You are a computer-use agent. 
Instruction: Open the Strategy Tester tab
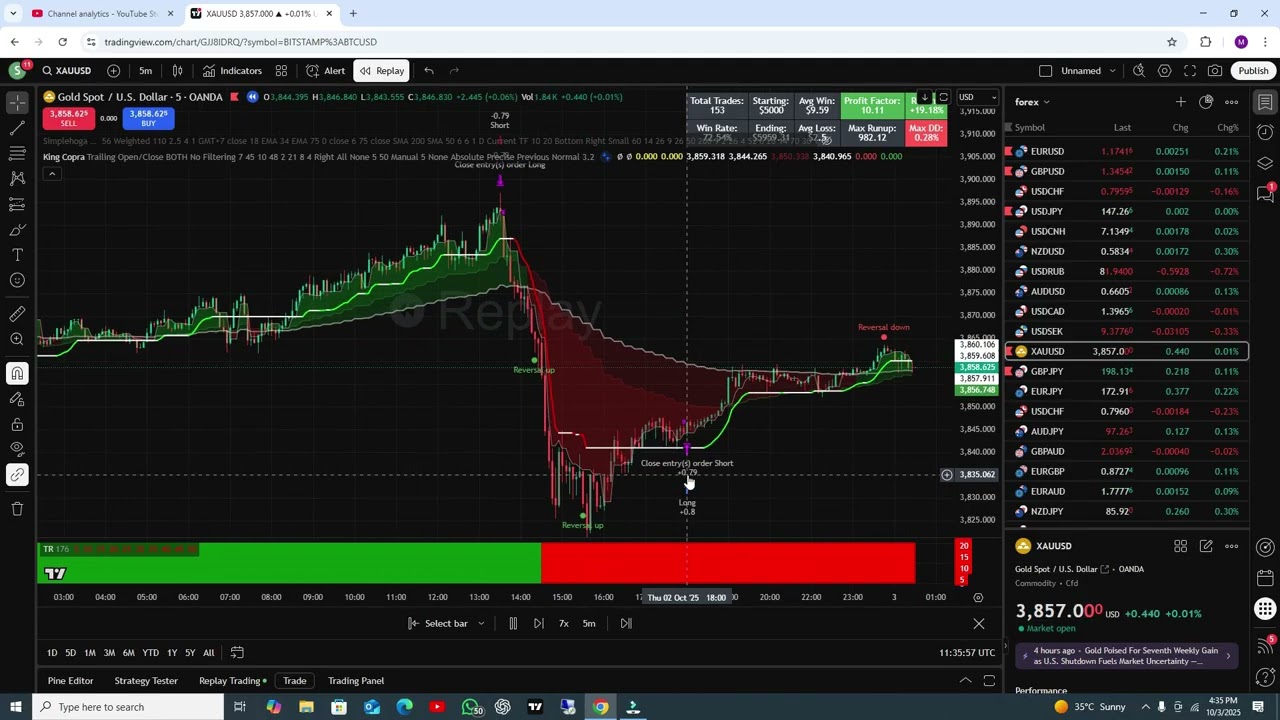pyautogui.click(x=146, y=681)
